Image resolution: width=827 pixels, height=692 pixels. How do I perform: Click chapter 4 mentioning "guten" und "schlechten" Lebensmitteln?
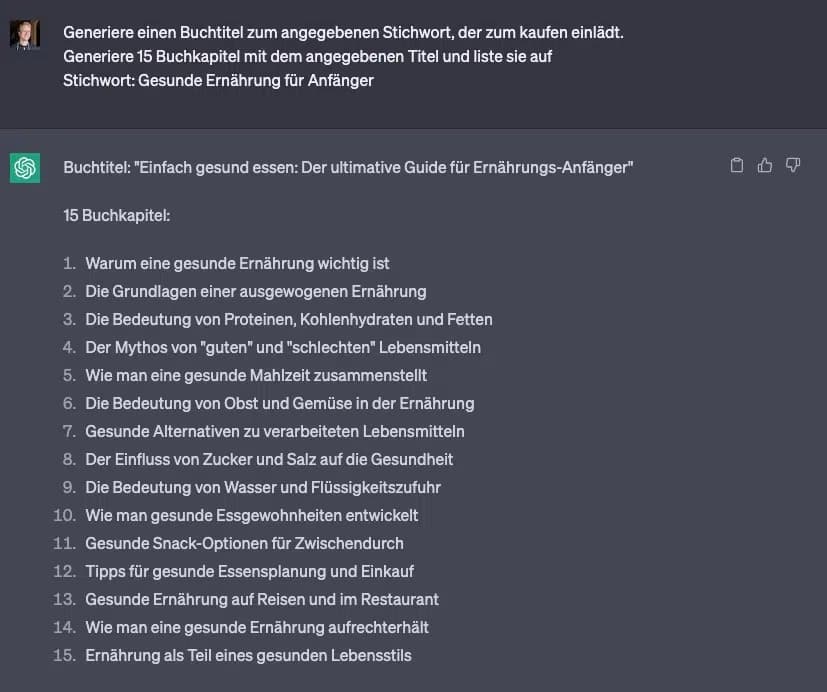(281, 347)
